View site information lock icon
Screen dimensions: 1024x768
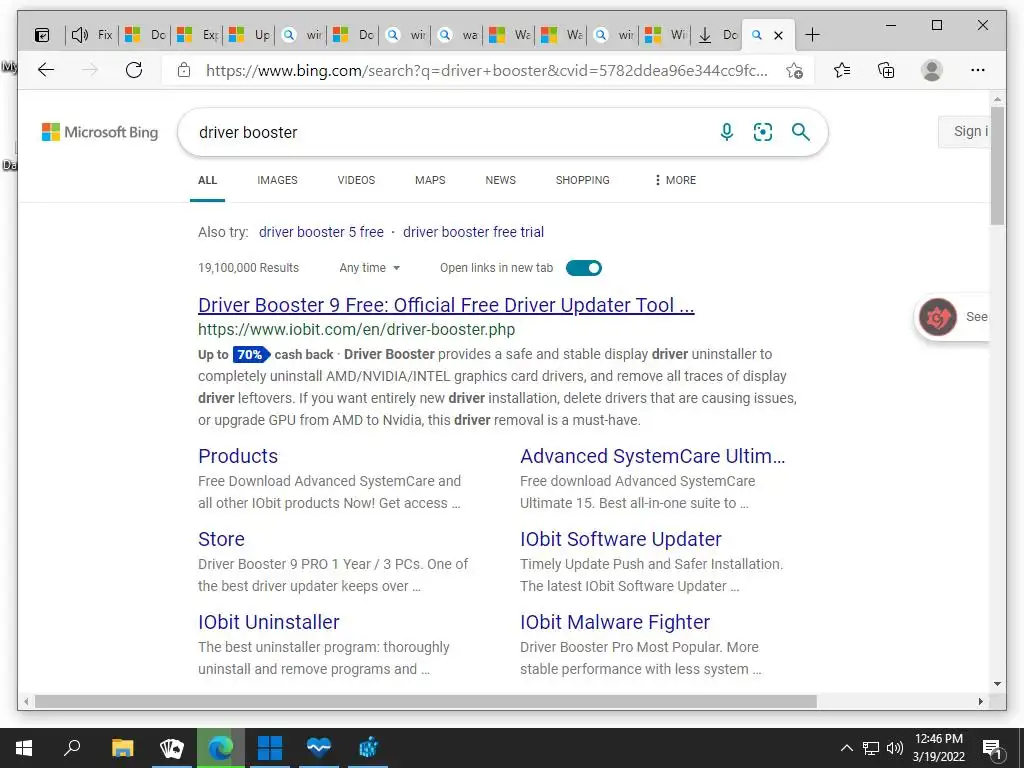pos(184,70)
